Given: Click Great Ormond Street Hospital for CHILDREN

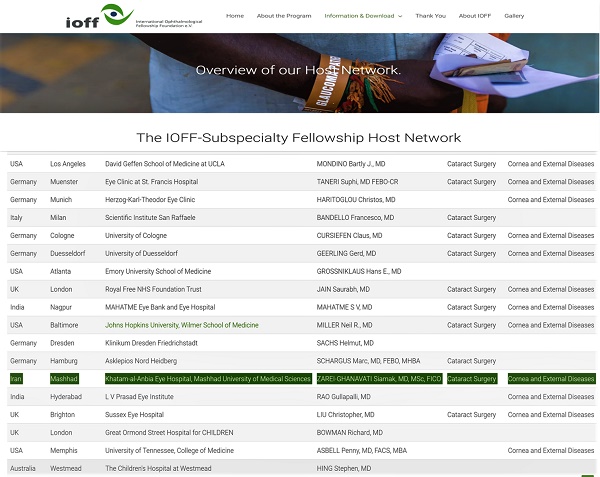Looking at the screenshot, I should (x=169, y=433).
